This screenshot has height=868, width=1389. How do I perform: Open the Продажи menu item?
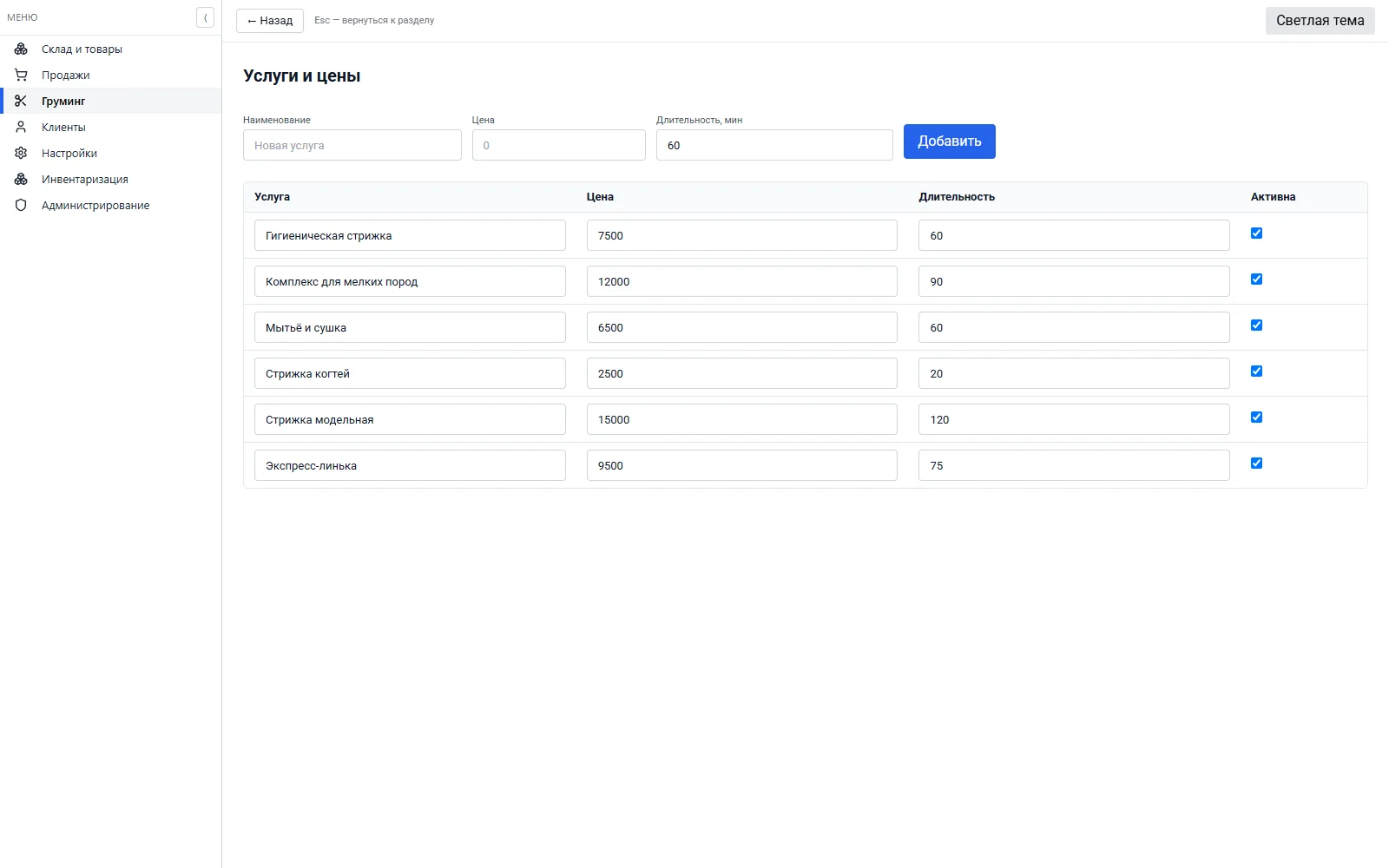[111, 75]
